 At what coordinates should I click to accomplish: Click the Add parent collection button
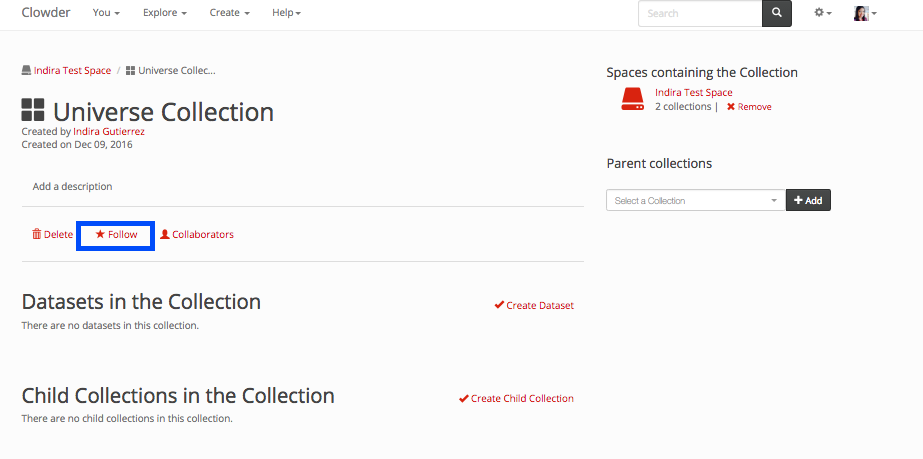[x=808, y=201]
